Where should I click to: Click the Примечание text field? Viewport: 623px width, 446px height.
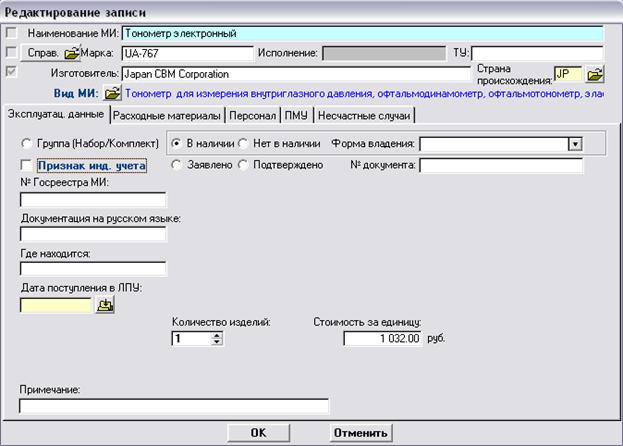pos(173,406)
